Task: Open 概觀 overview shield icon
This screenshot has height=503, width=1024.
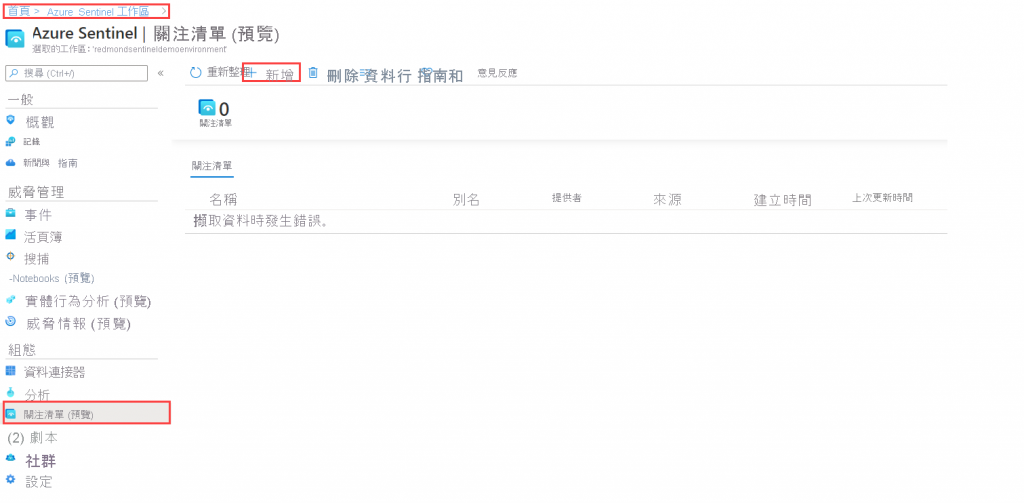Action: (10, 120)
